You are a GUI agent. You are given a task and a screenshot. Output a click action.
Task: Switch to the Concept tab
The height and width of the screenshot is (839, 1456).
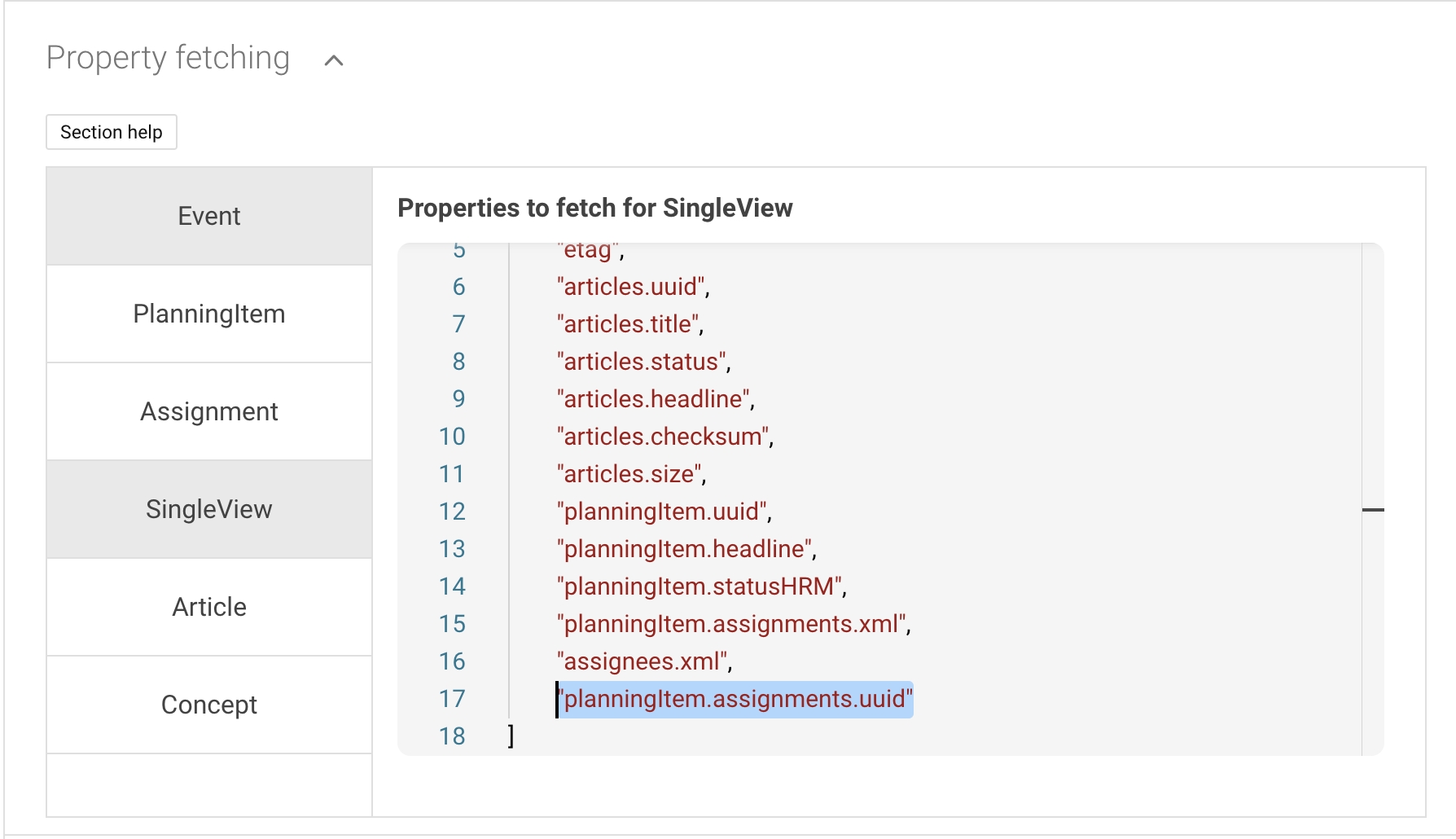click(x=209, y=705)
